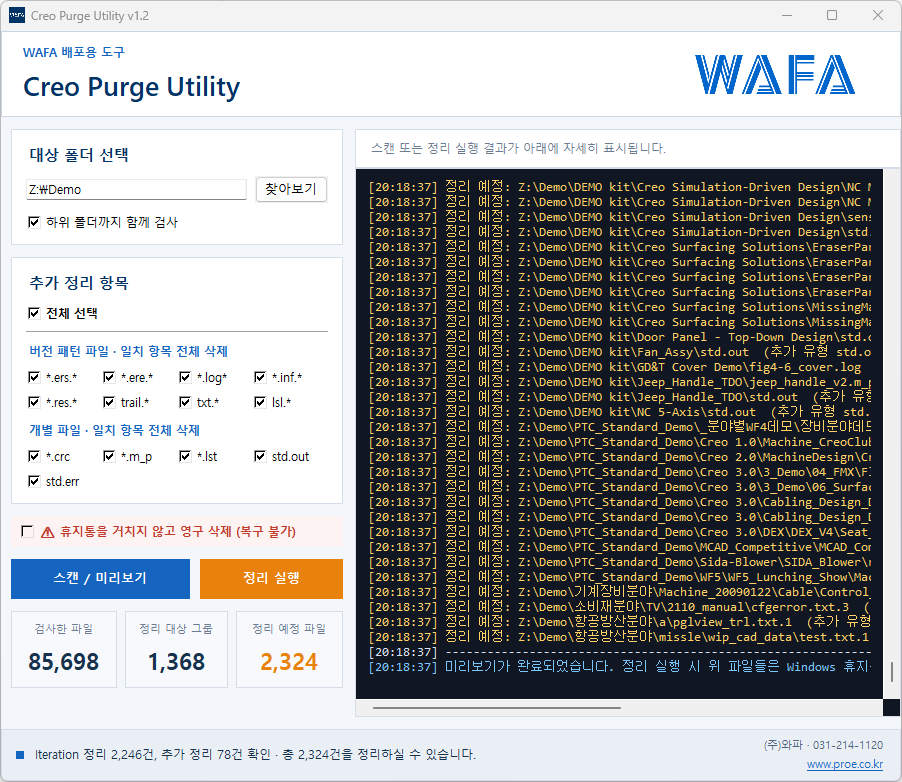Uncheck the std.err checkbox

(34, 481)
